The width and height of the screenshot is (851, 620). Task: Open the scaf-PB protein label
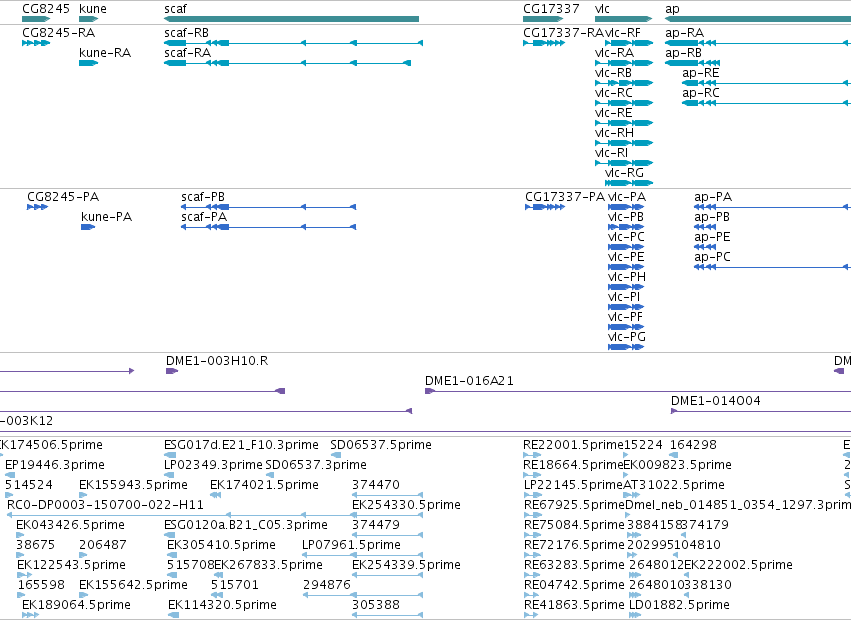click(203, 197)
